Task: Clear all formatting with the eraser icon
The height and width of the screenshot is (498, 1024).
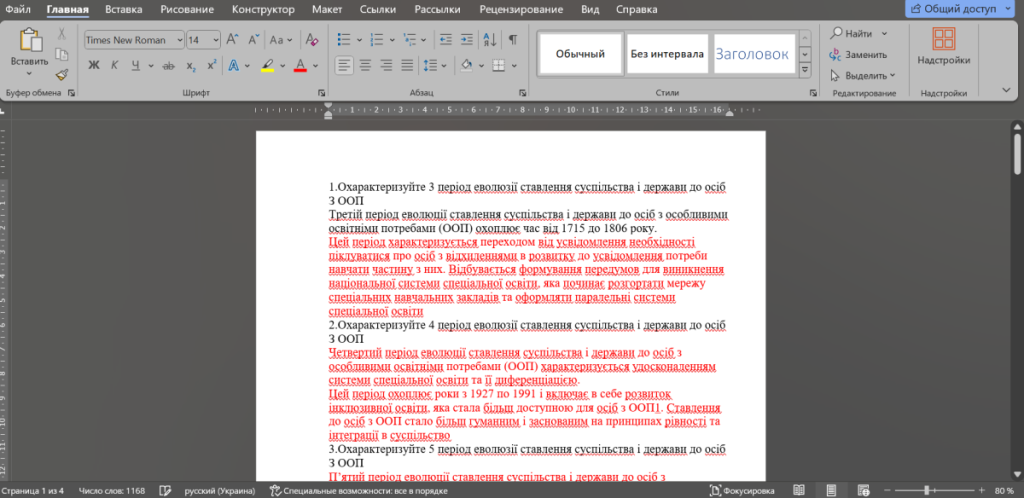Action: tap(307, 40)
